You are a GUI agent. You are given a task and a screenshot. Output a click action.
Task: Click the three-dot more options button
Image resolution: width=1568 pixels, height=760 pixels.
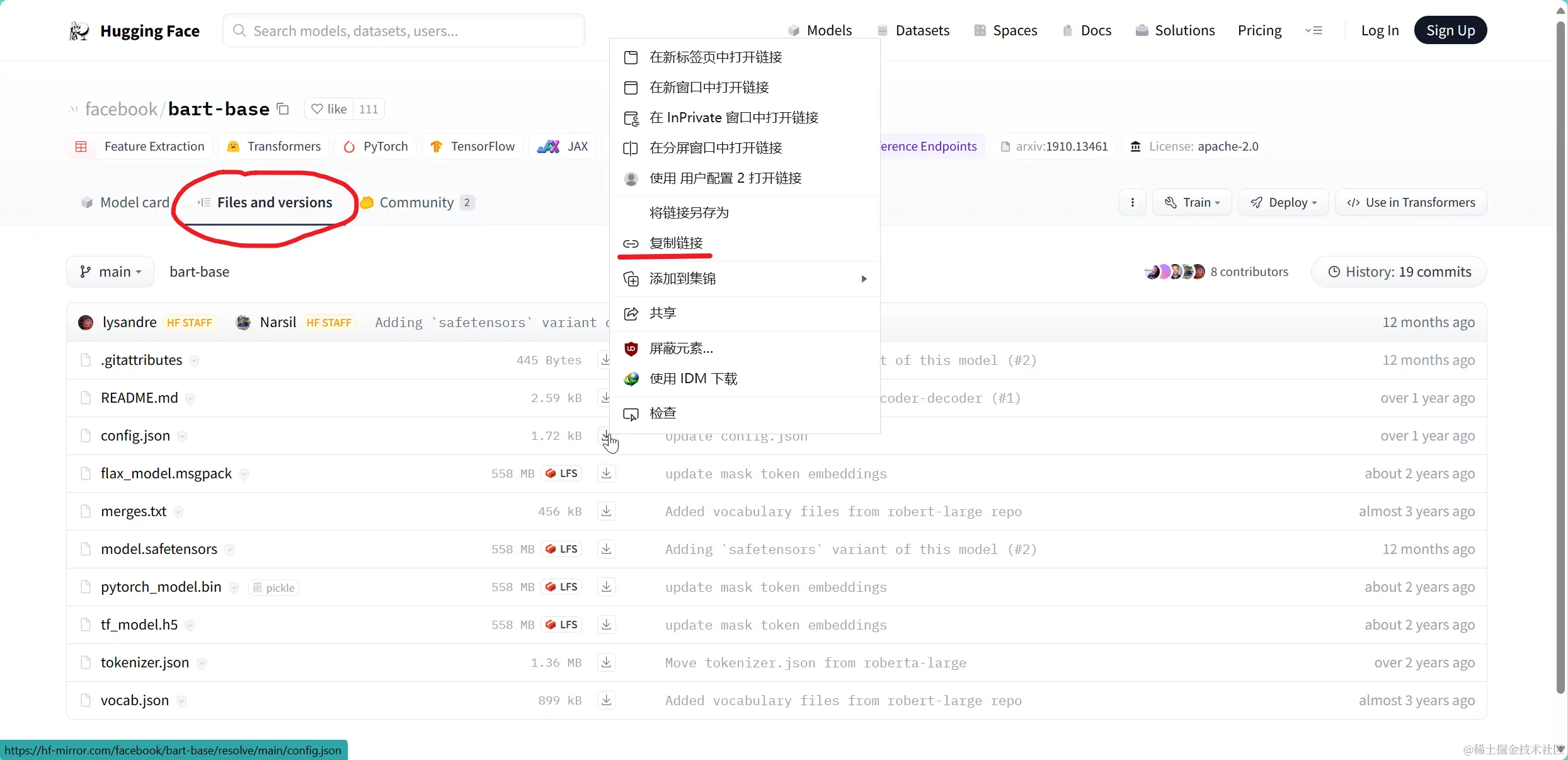[x=1132, y=202]
